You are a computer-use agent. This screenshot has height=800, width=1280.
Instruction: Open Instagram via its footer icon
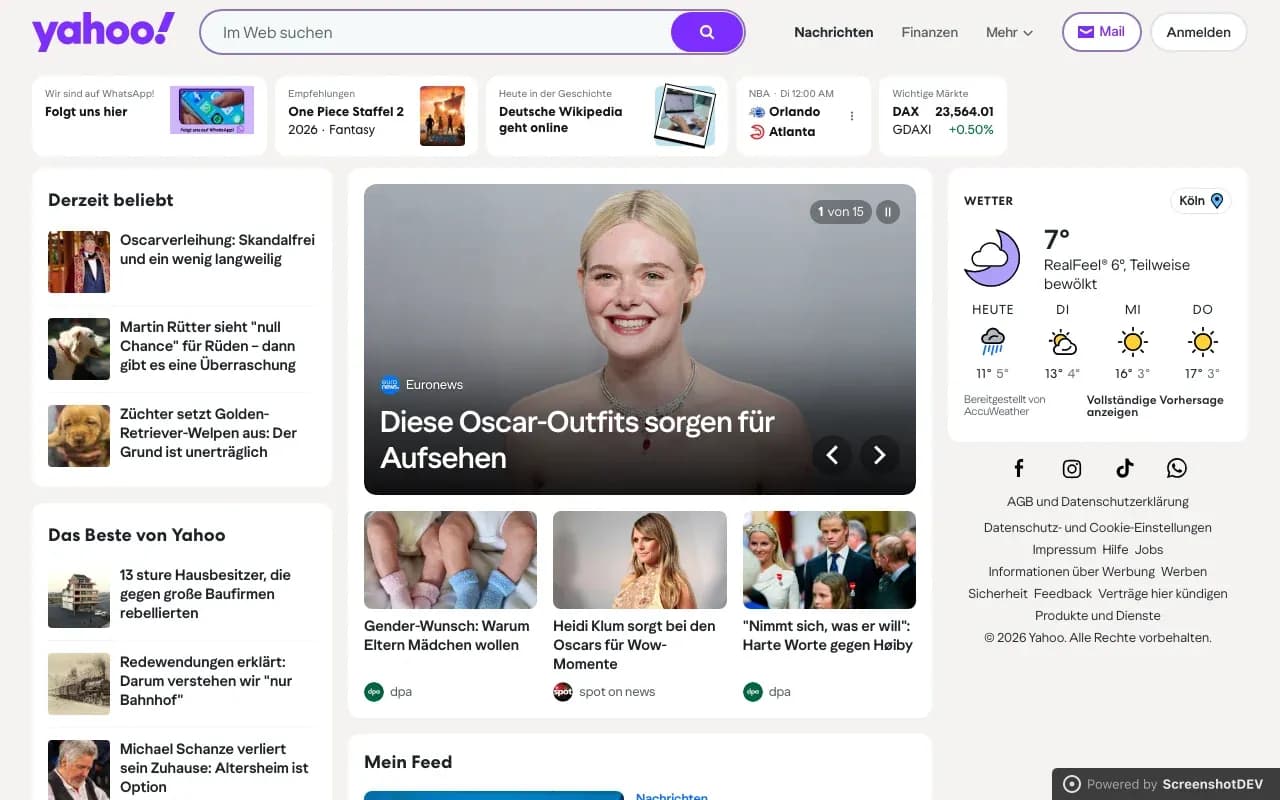point(1072,468)
